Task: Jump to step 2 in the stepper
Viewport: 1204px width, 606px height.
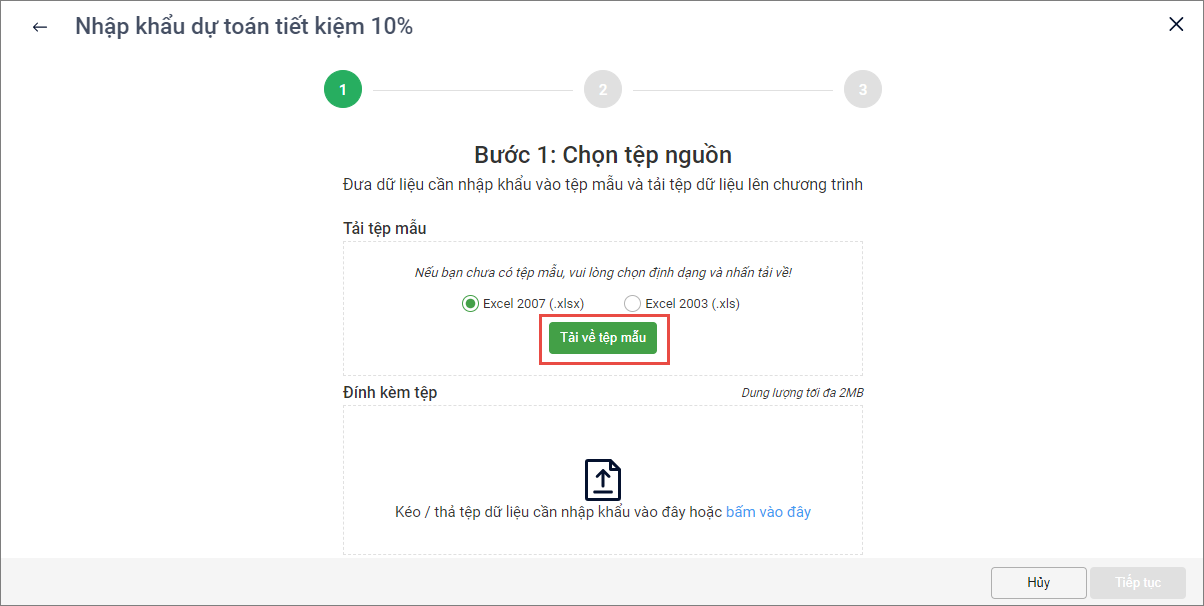Action: 603,89
